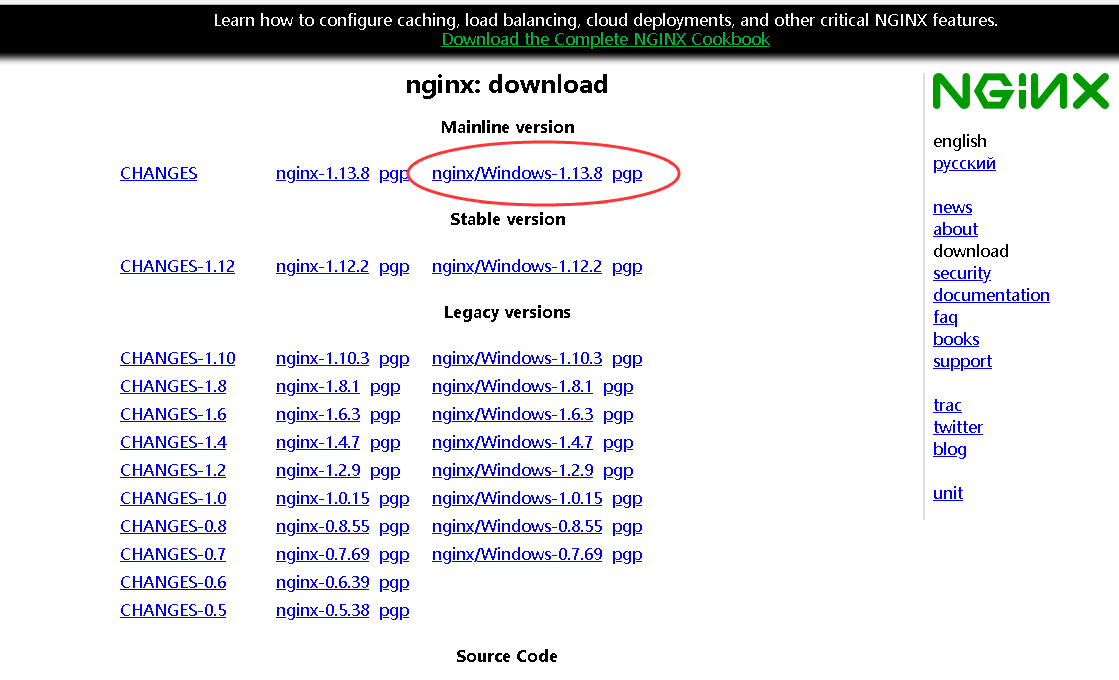Image resolution: width=1119 pixels, height=680 pixels.
Task: Open pgp signature for nginx-0.6.39
Action: 394,583
